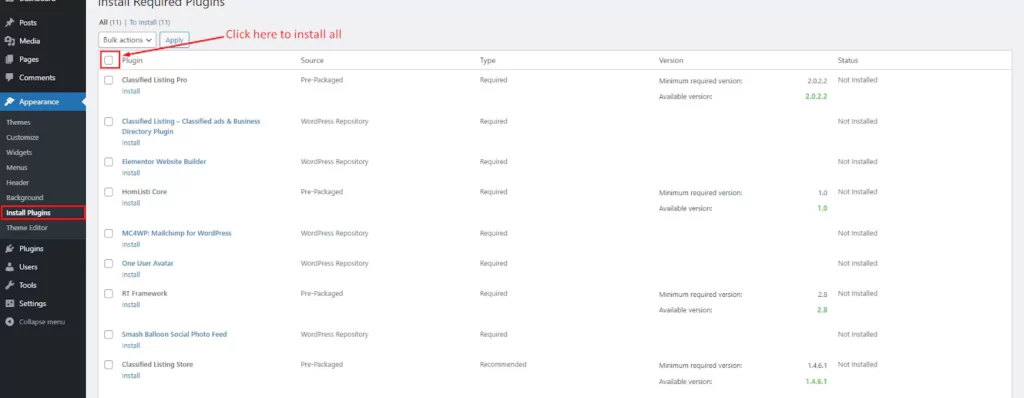
Task: Open the Bulk actions dropdown
Action: click(127, 40)
